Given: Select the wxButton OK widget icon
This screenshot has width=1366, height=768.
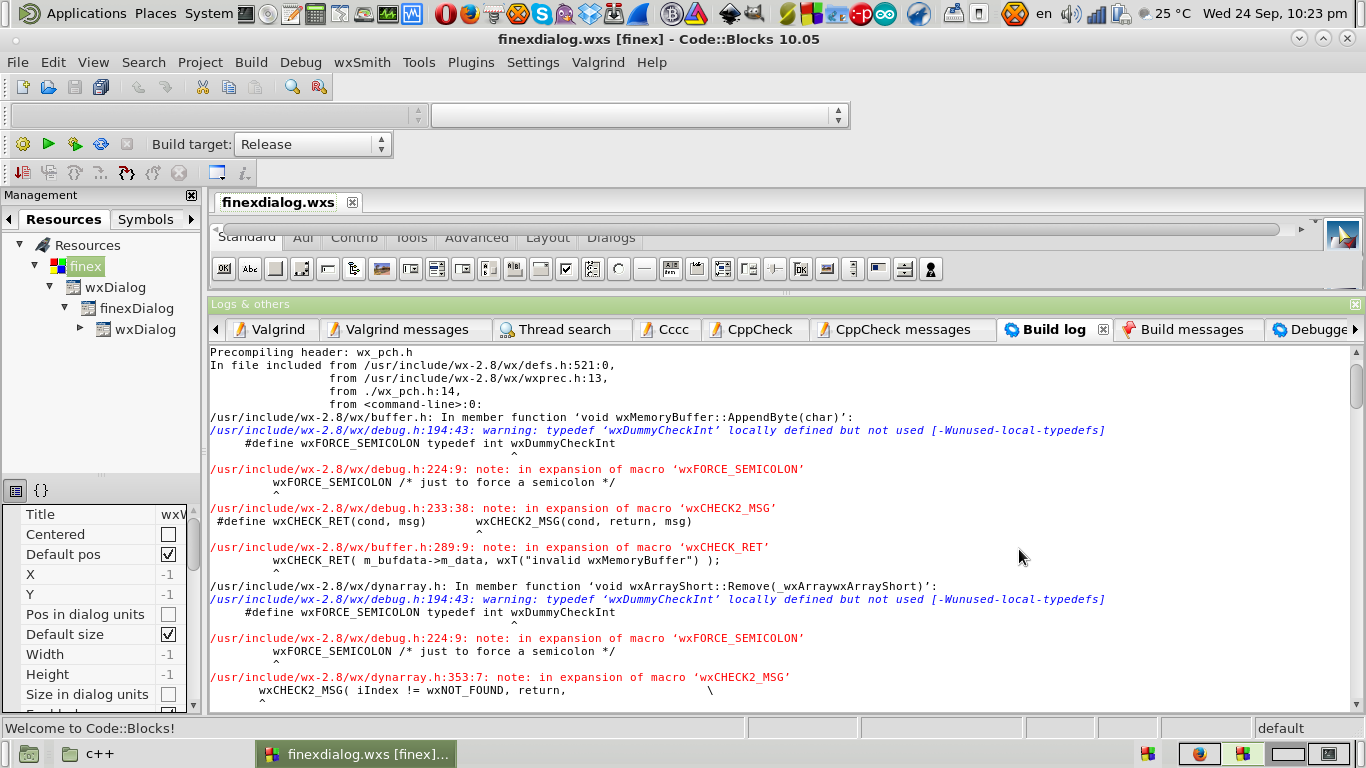Looking at the screenshot, I should (x=224, y=269).
